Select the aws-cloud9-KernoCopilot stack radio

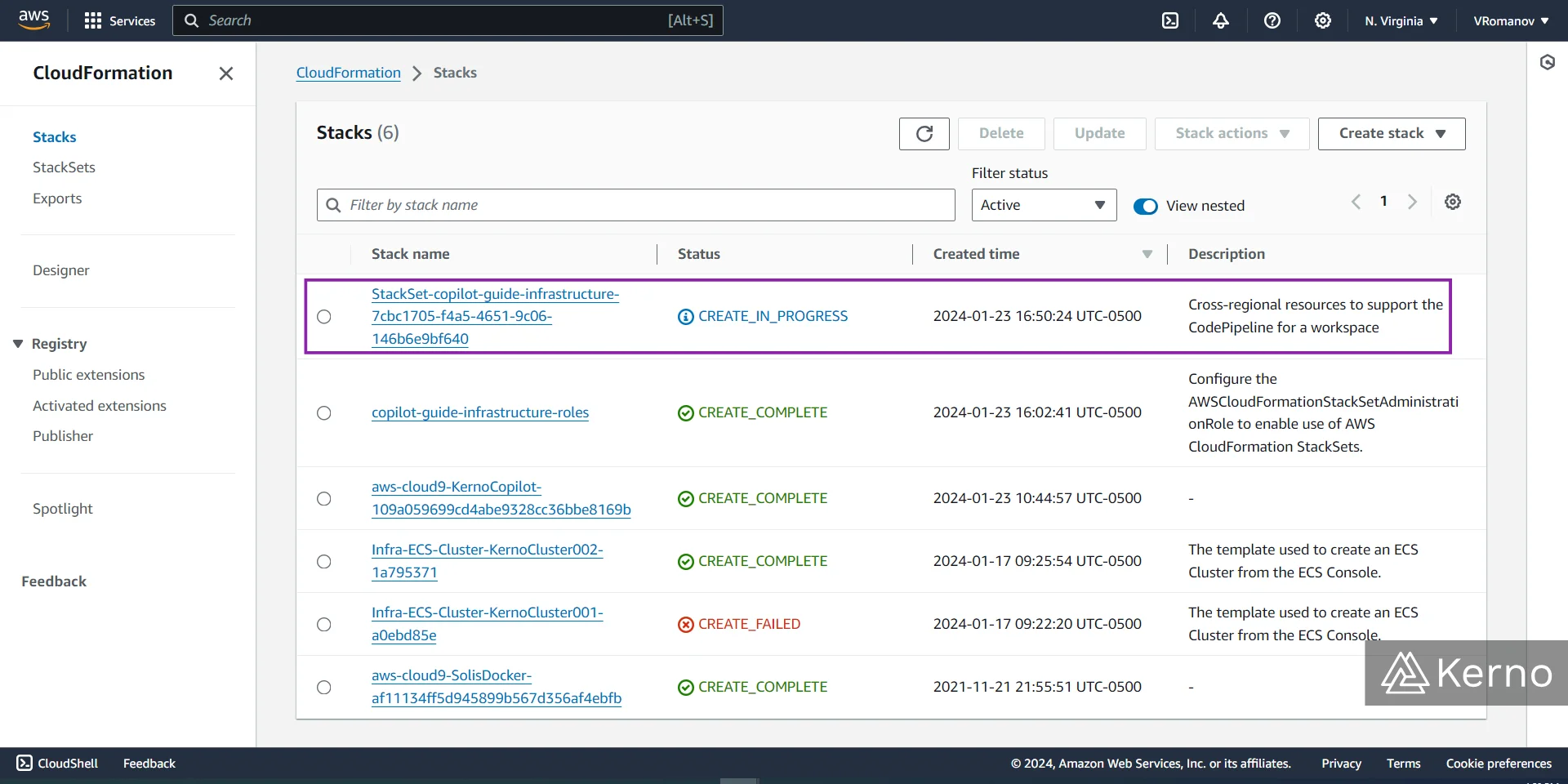324,499
